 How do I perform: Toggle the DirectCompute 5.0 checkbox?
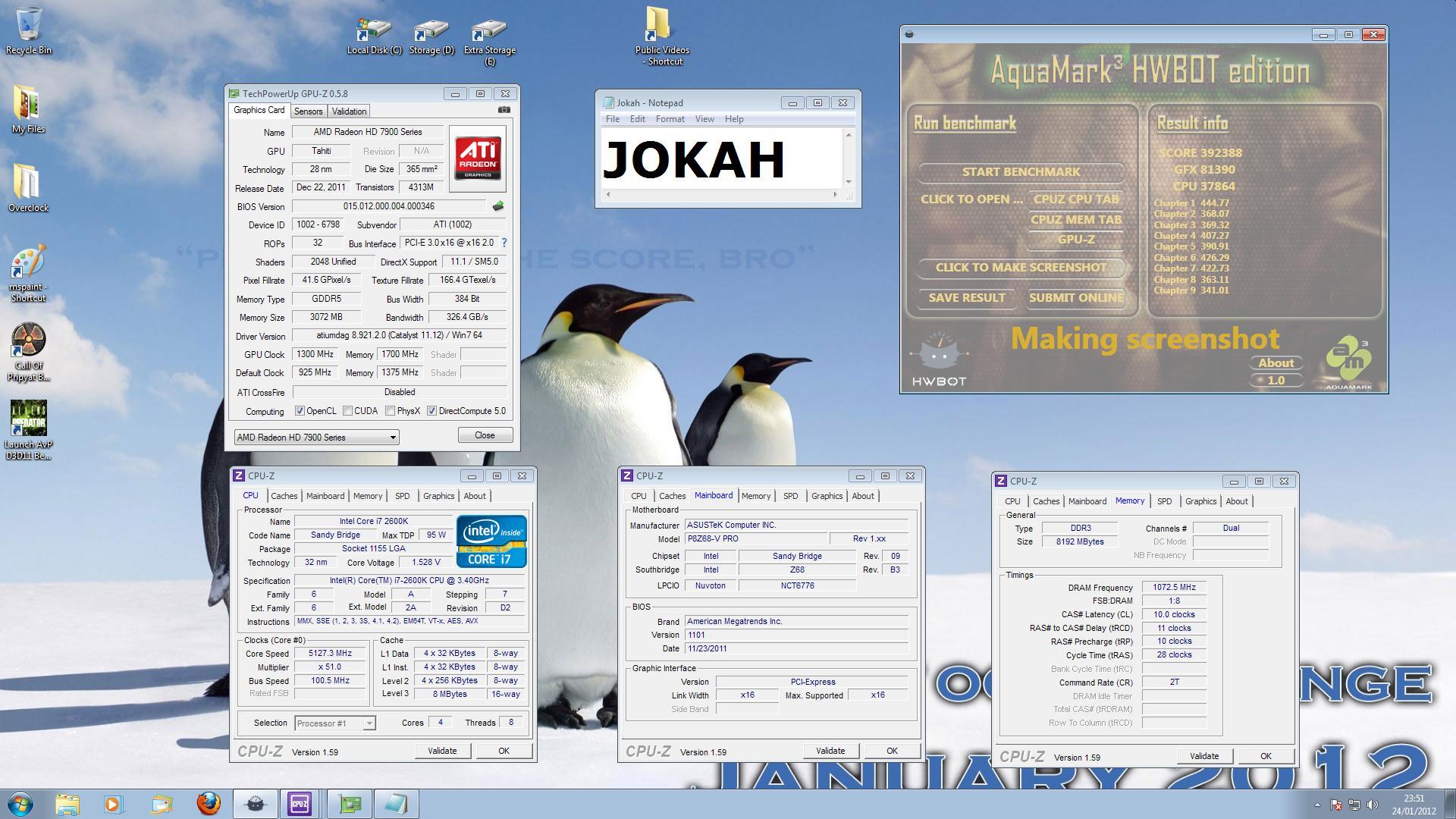tap(431, 411)
